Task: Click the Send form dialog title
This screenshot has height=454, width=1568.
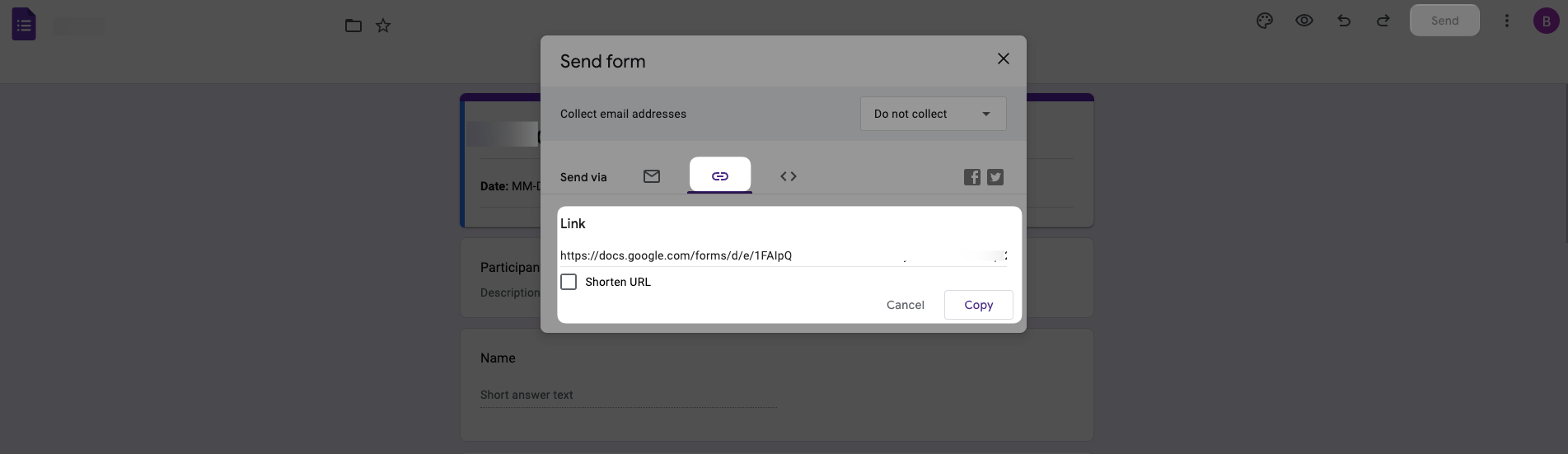Action: [x=603, y=62]
